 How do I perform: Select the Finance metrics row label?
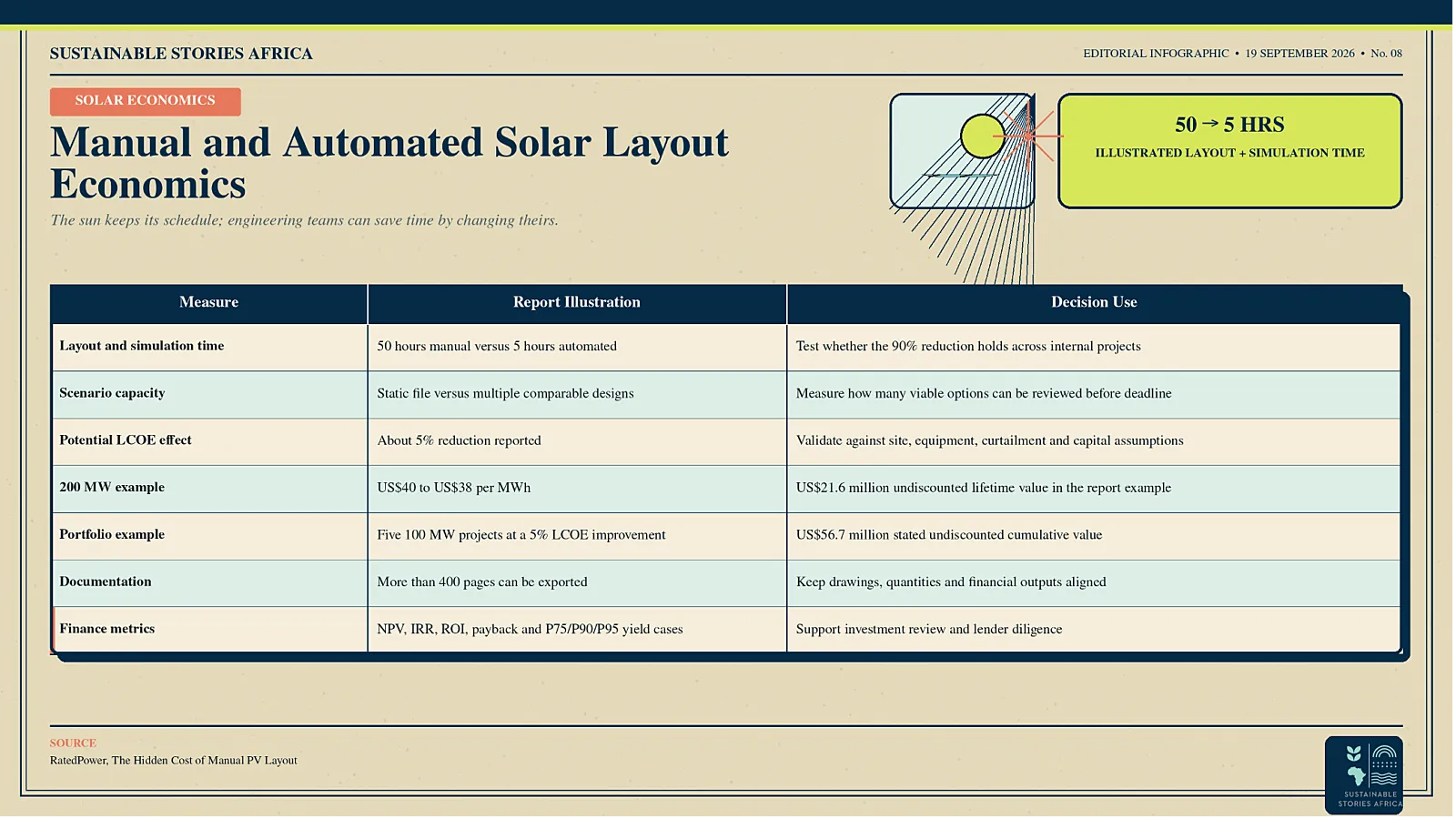click(x=107, y=629)
